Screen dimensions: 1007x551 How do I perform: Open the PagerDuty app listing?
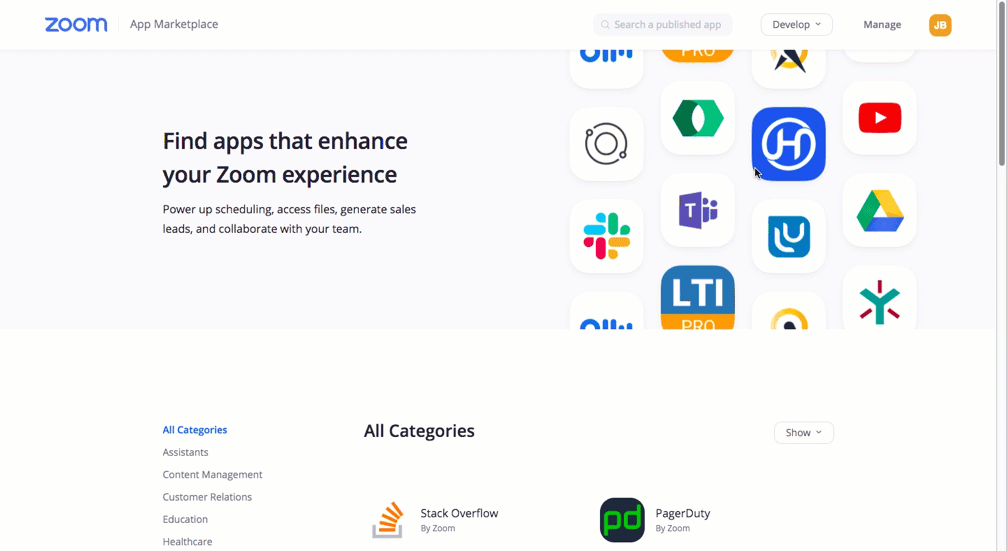coord(683,513)
